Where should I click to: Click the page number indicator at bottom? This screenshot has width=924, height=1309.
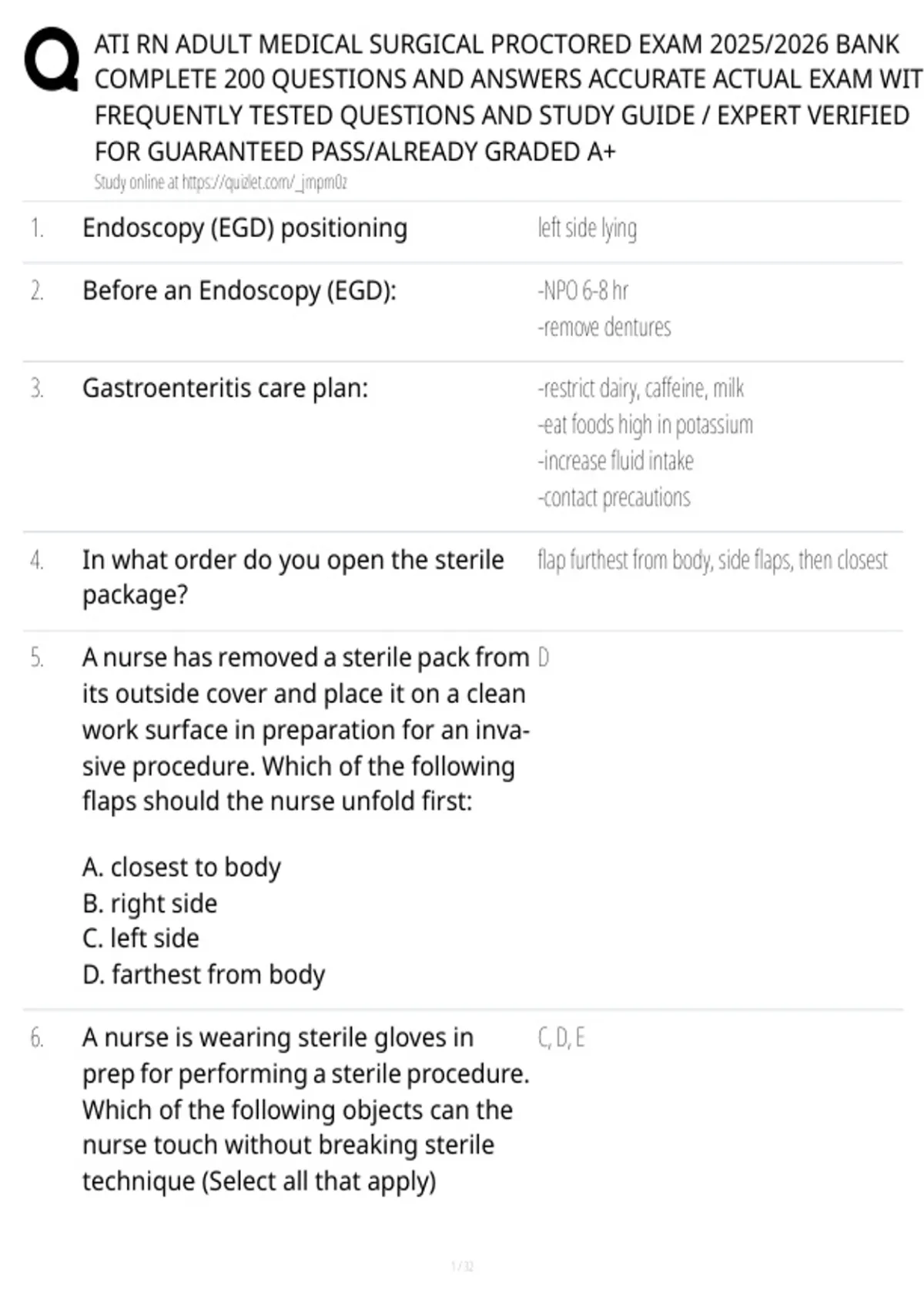462,1266
